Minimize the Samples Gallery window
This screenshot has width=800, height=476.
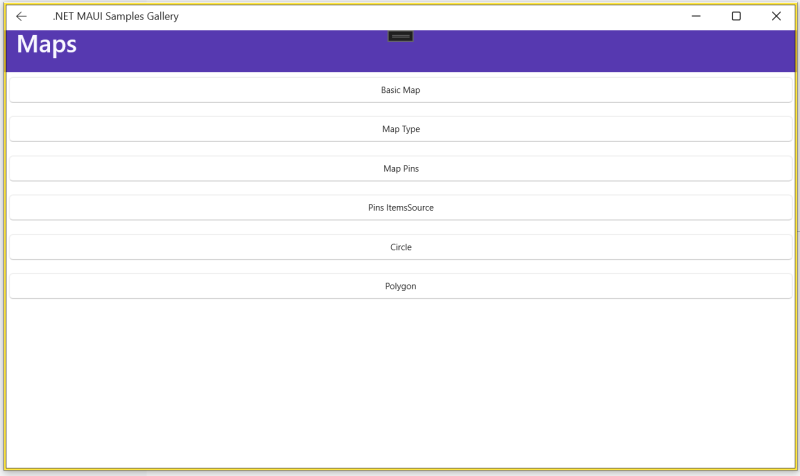coord(696,16)
